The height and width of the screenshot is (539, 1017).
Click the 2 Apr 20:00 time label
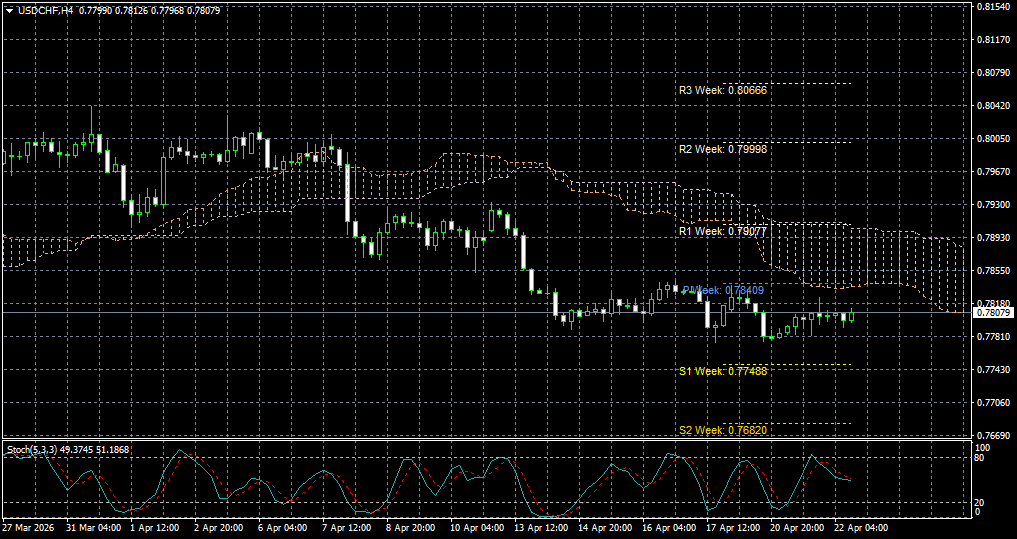219,528
